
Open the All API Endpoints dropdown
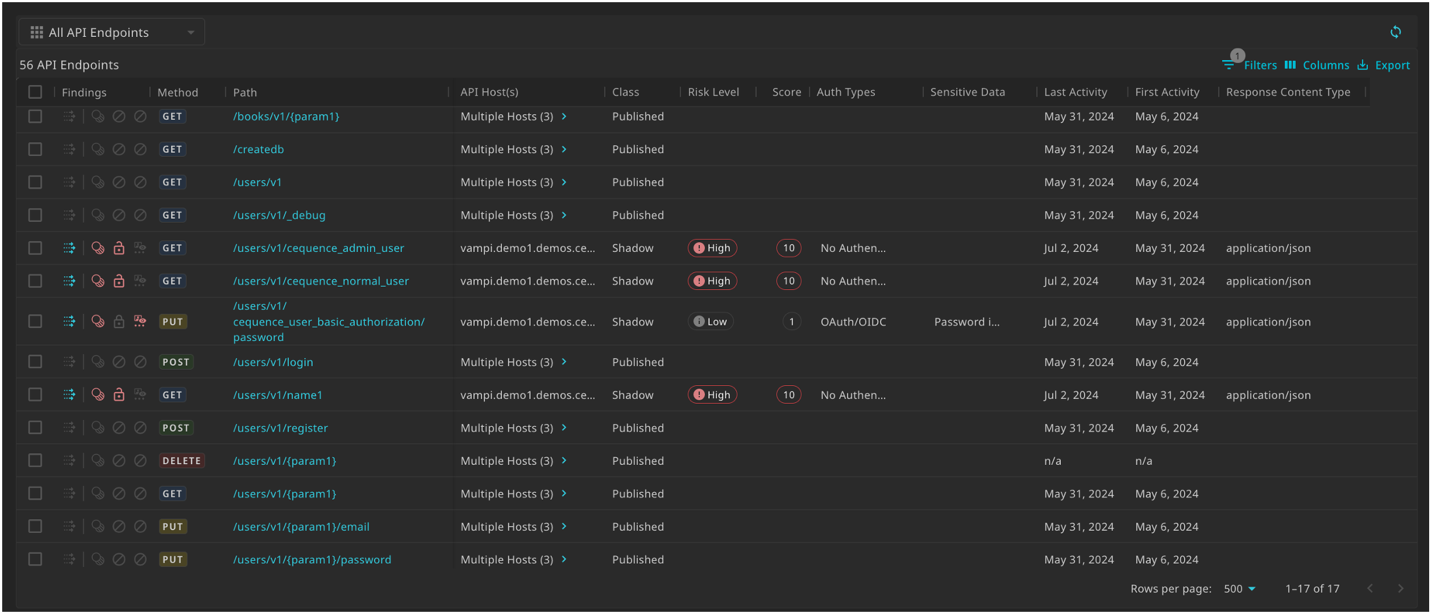coord(112,32)
